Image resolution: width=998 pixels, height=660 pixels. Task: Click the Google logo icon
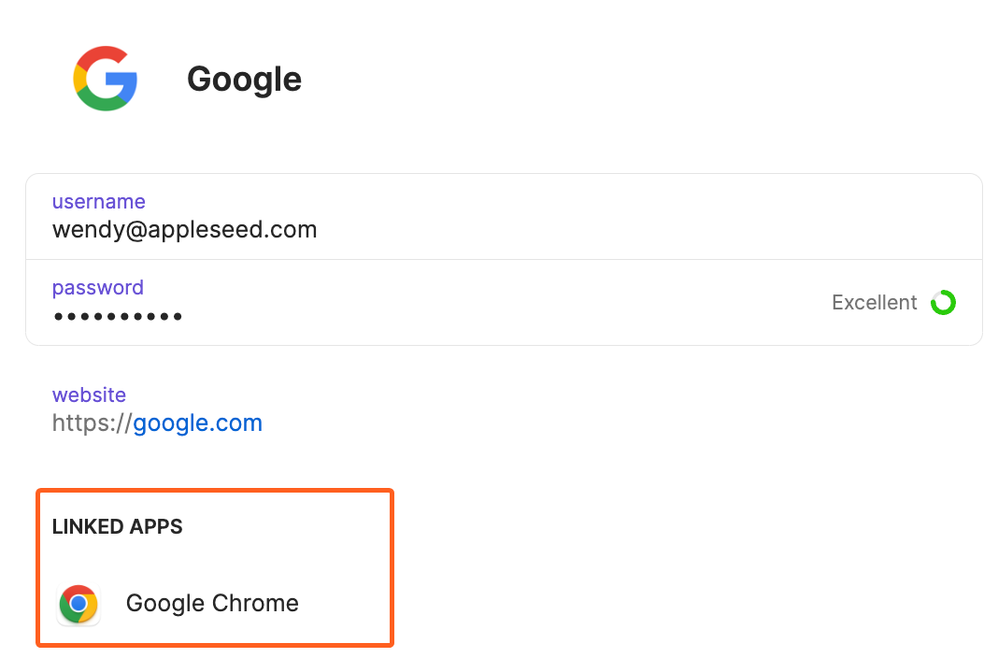click(x=105, y=78)
